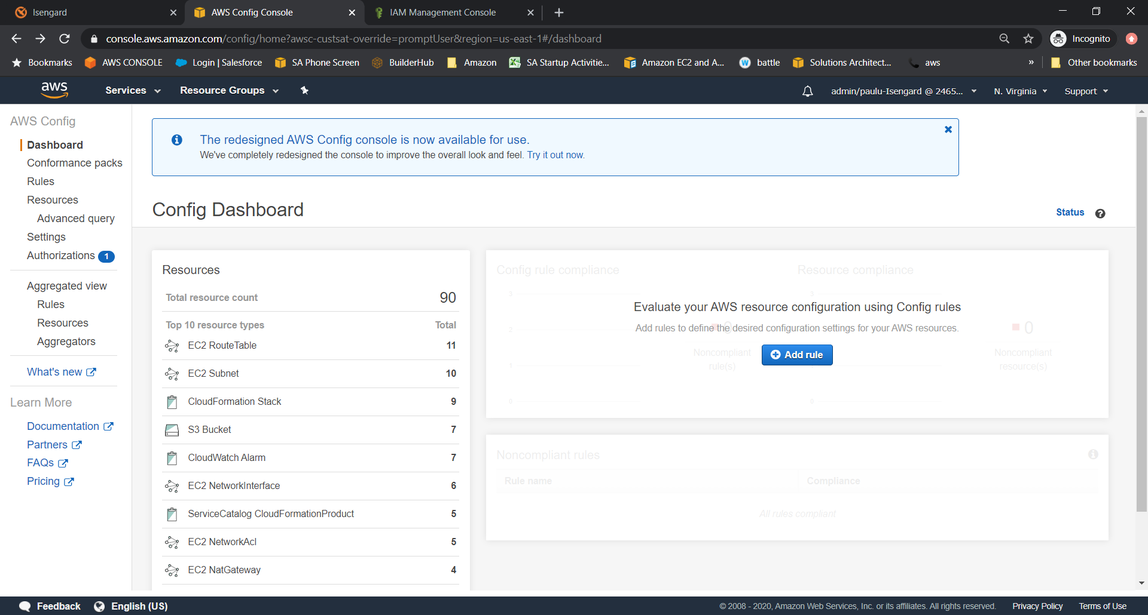
Task: Click the S3 Bucket resource icon
Action: [172, 430]
